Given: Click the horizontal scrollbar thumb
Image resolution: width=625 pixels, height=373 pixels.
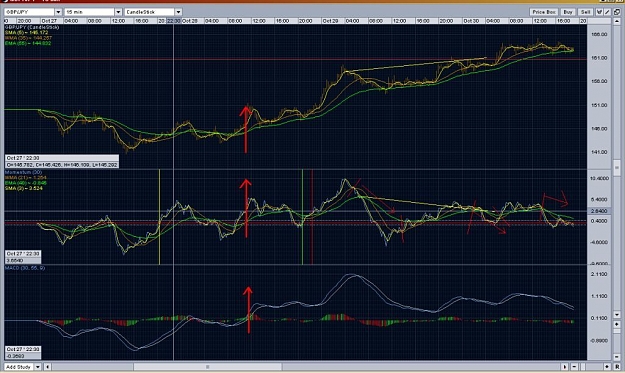Looking at the screenshot, I should pos(207,367).
